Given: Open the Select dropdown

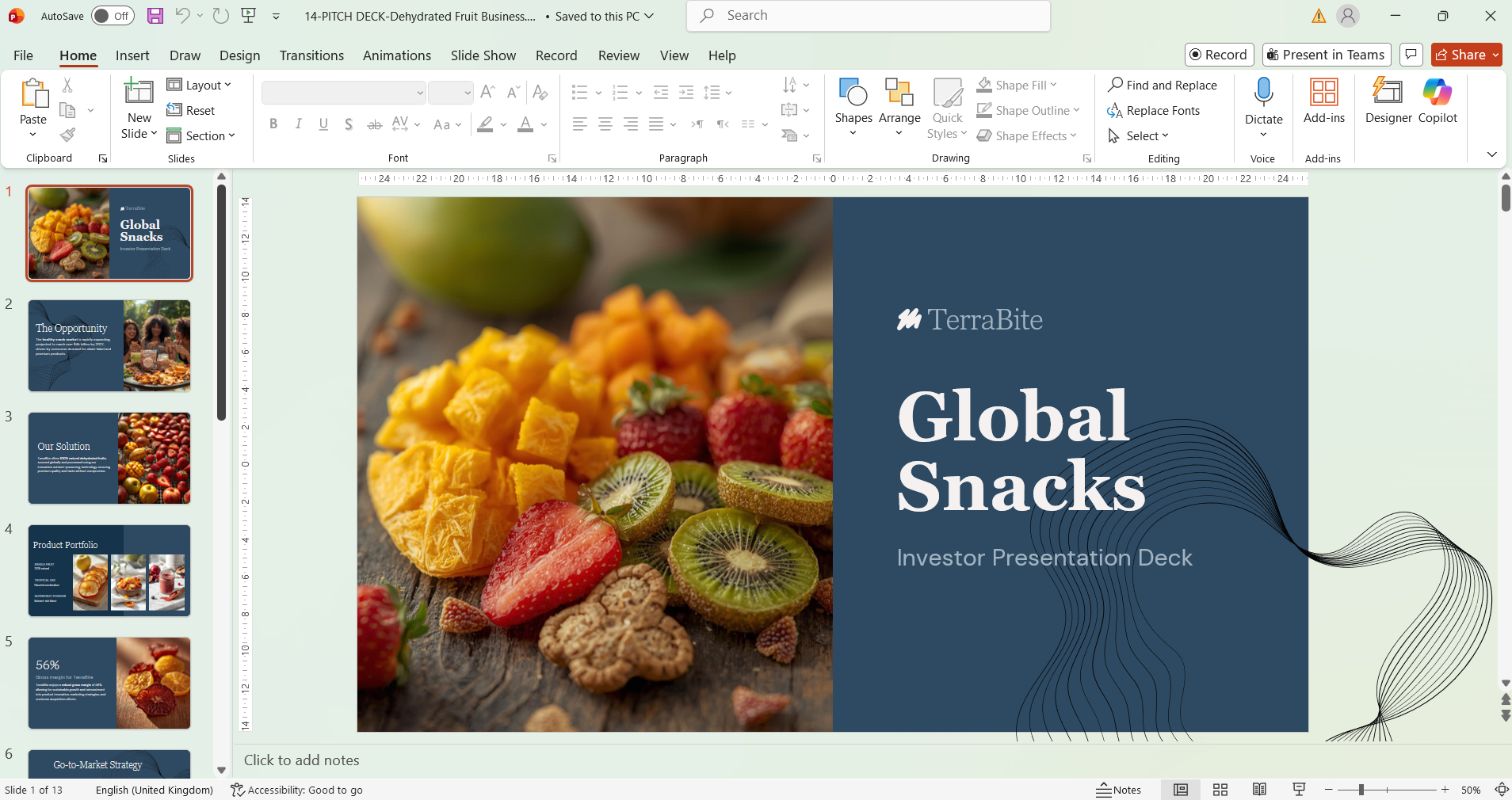Looking at the screenshot, I should click(x=1138, y=135).
